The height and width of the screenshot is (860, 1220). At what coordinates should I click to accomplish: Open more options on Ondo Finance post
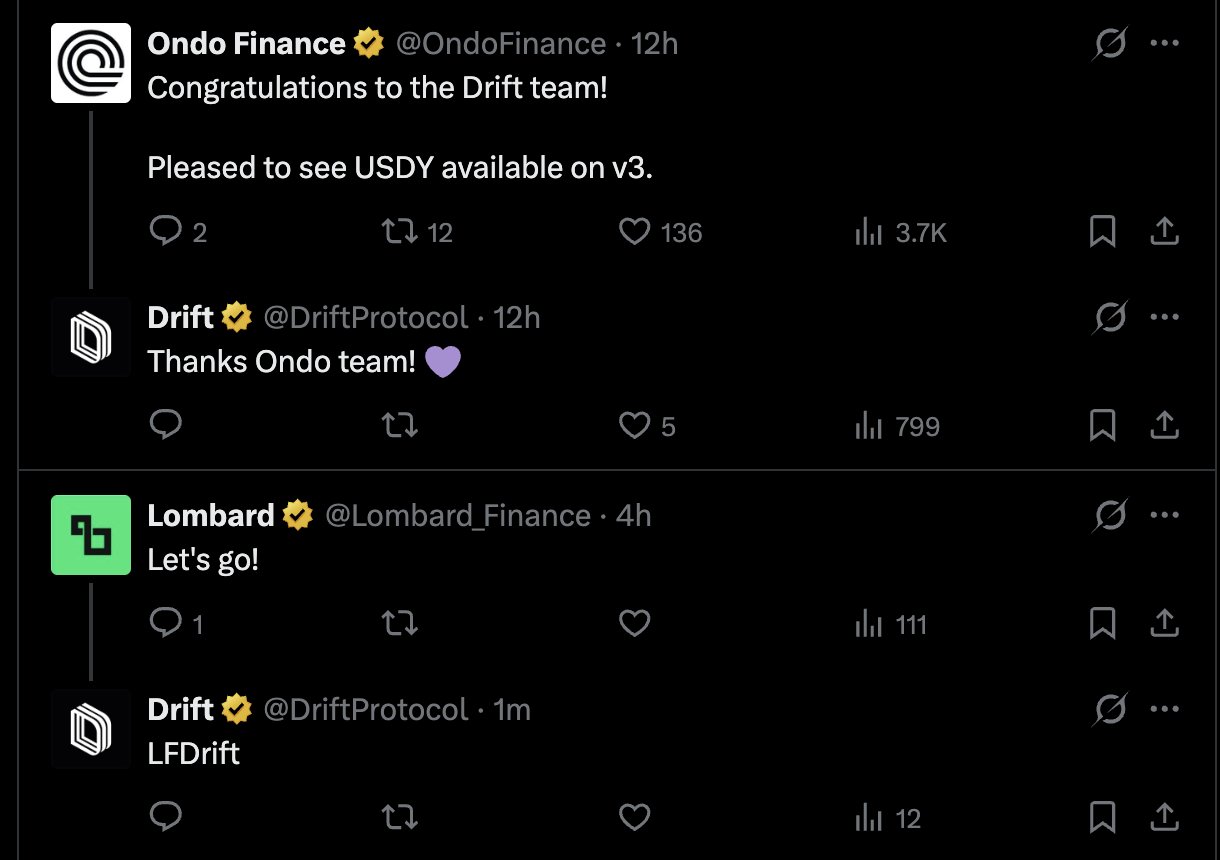1165,43
